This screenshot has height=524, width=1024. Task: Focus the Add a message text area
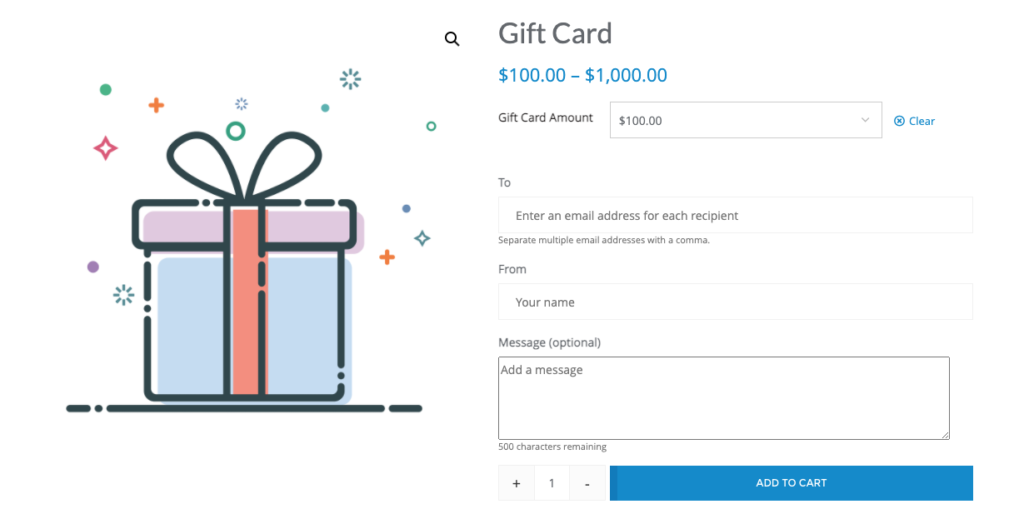click(x=724, y=398)
